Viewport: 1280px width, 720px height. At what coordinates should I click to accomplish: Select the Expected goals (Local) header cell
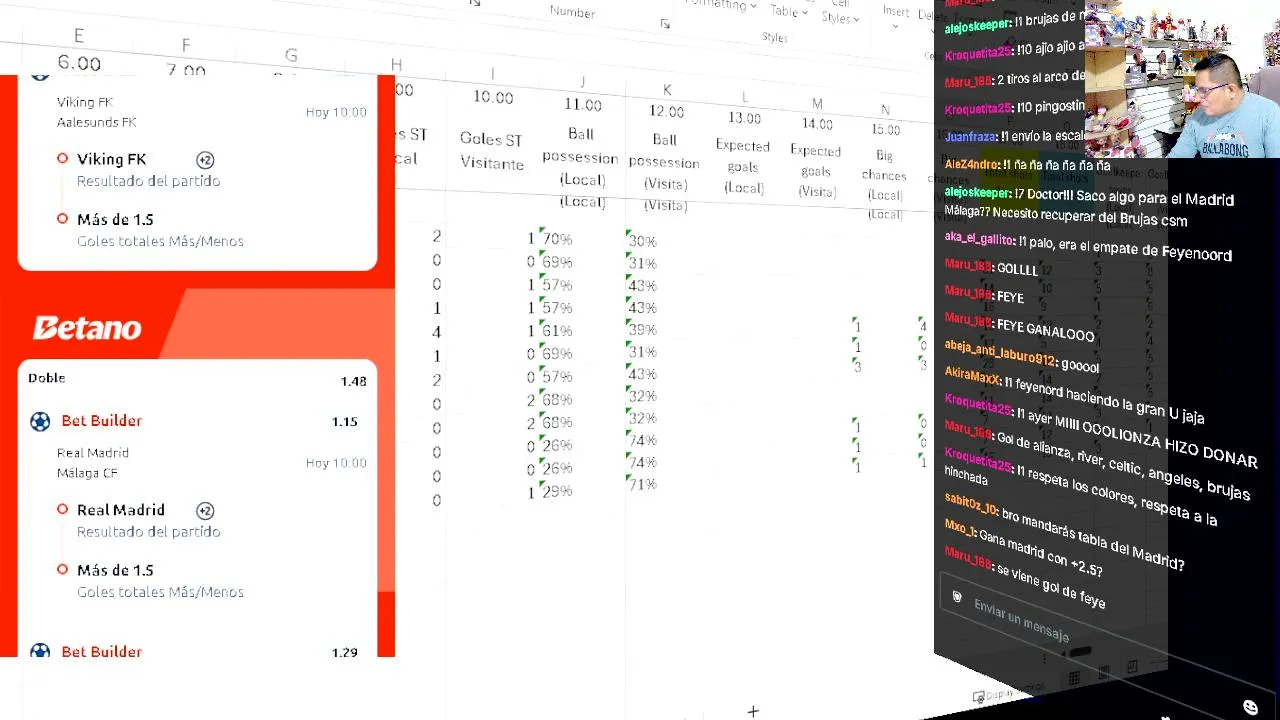coord(743,166)
